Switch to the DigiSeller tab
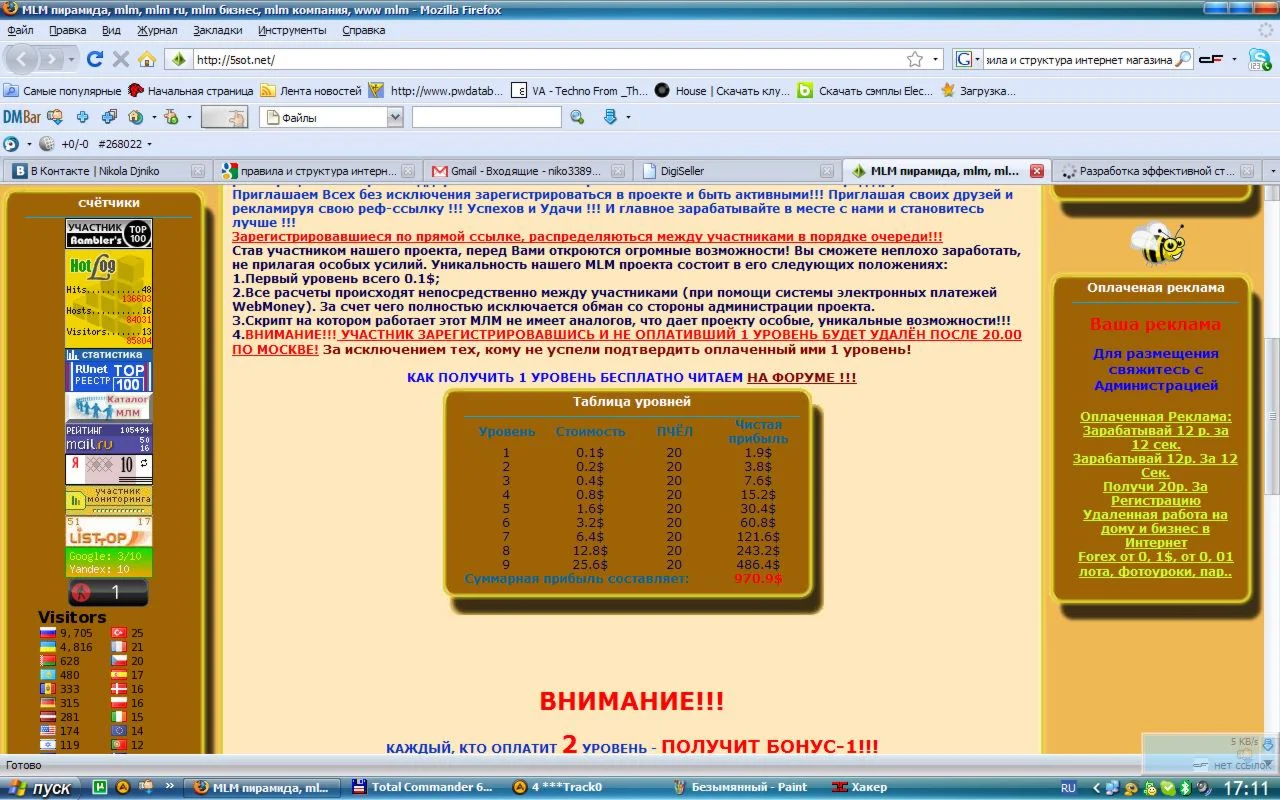The height and width of the screenshot is (800, 1280). pyautogui.click(x=736, y=171)
